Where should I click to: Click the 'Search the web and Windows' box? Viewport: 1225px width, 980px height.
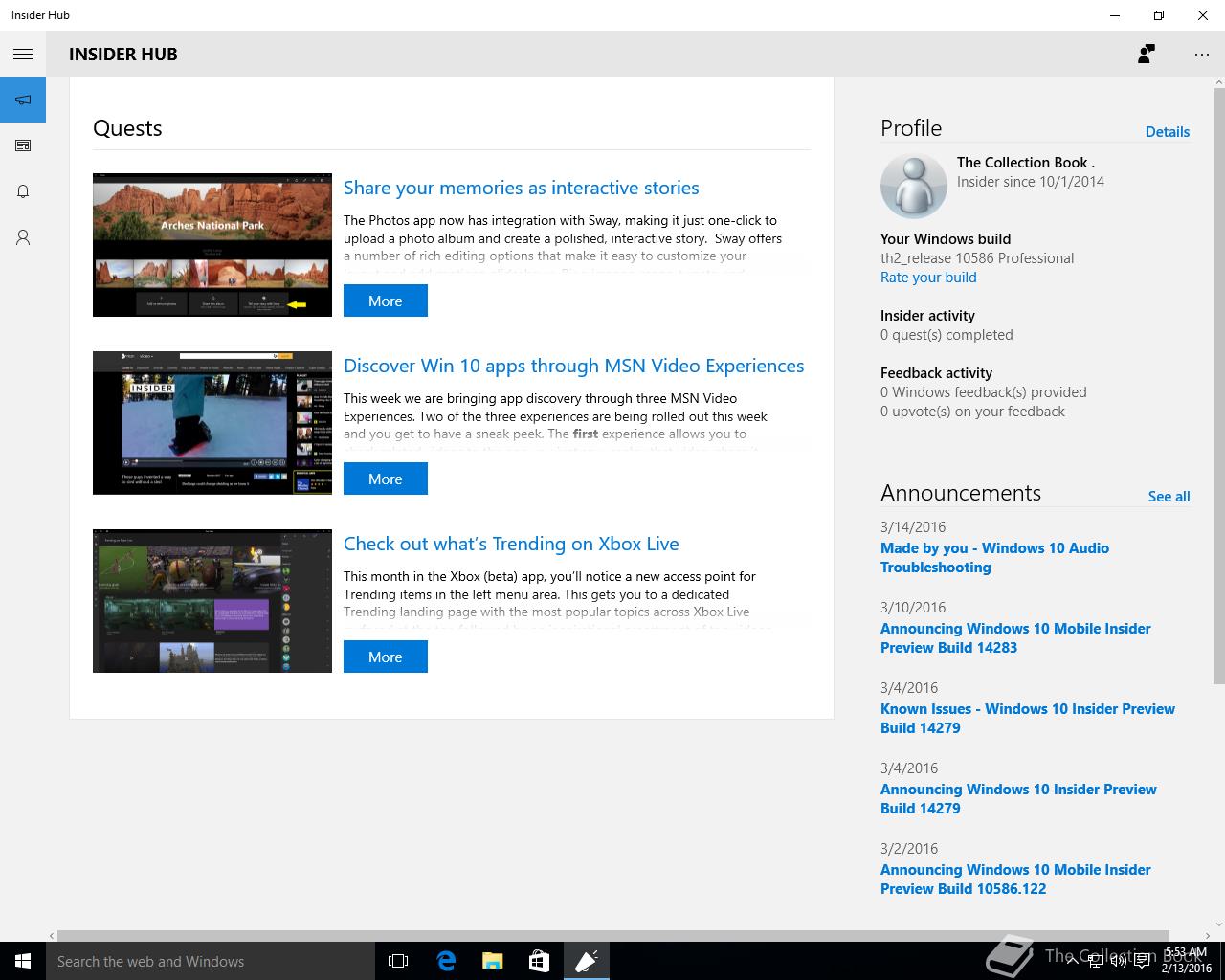[211, 961]
